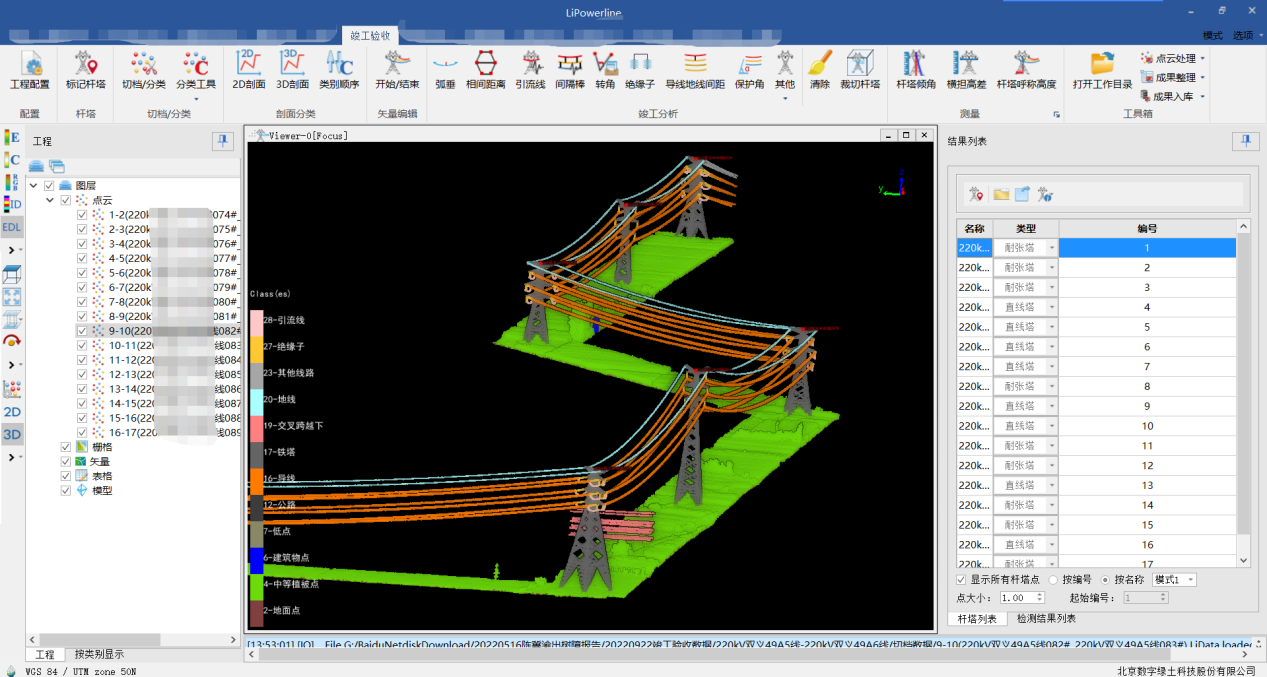Screen dimensions: 1267x677
Task: Click the 开始/结束 vector editing tool
Action: pos(397,70)
